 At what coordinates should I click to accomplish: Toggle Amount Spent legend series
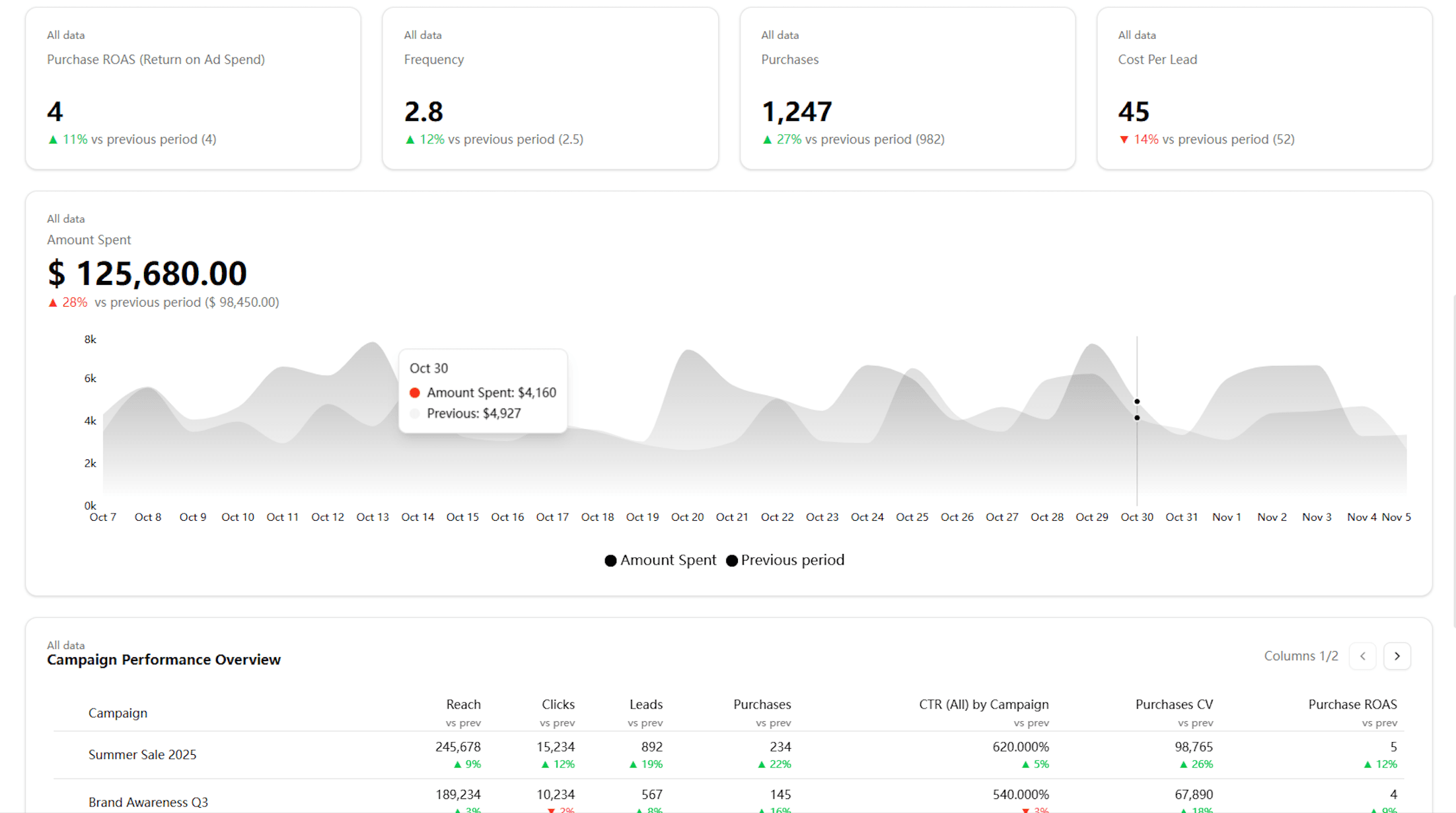(x=660, y=561)
